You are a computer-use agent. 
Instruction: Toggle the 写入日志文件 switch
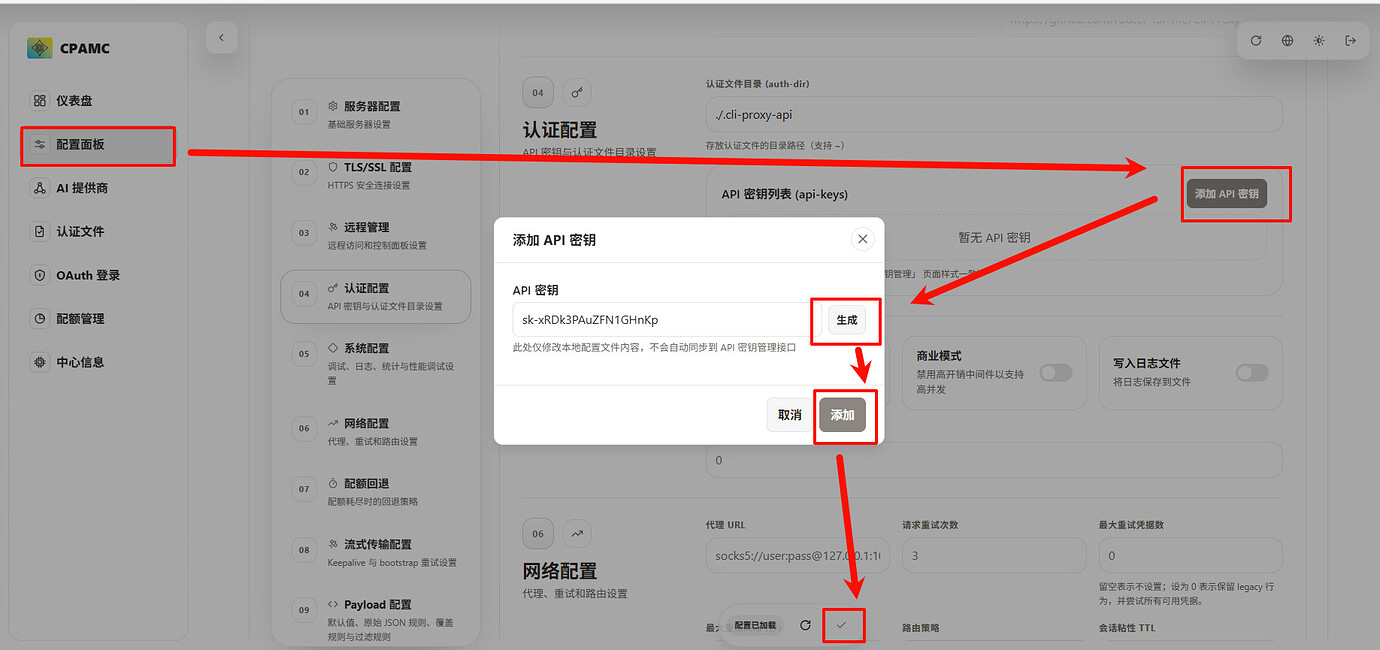click(1252, 372)
